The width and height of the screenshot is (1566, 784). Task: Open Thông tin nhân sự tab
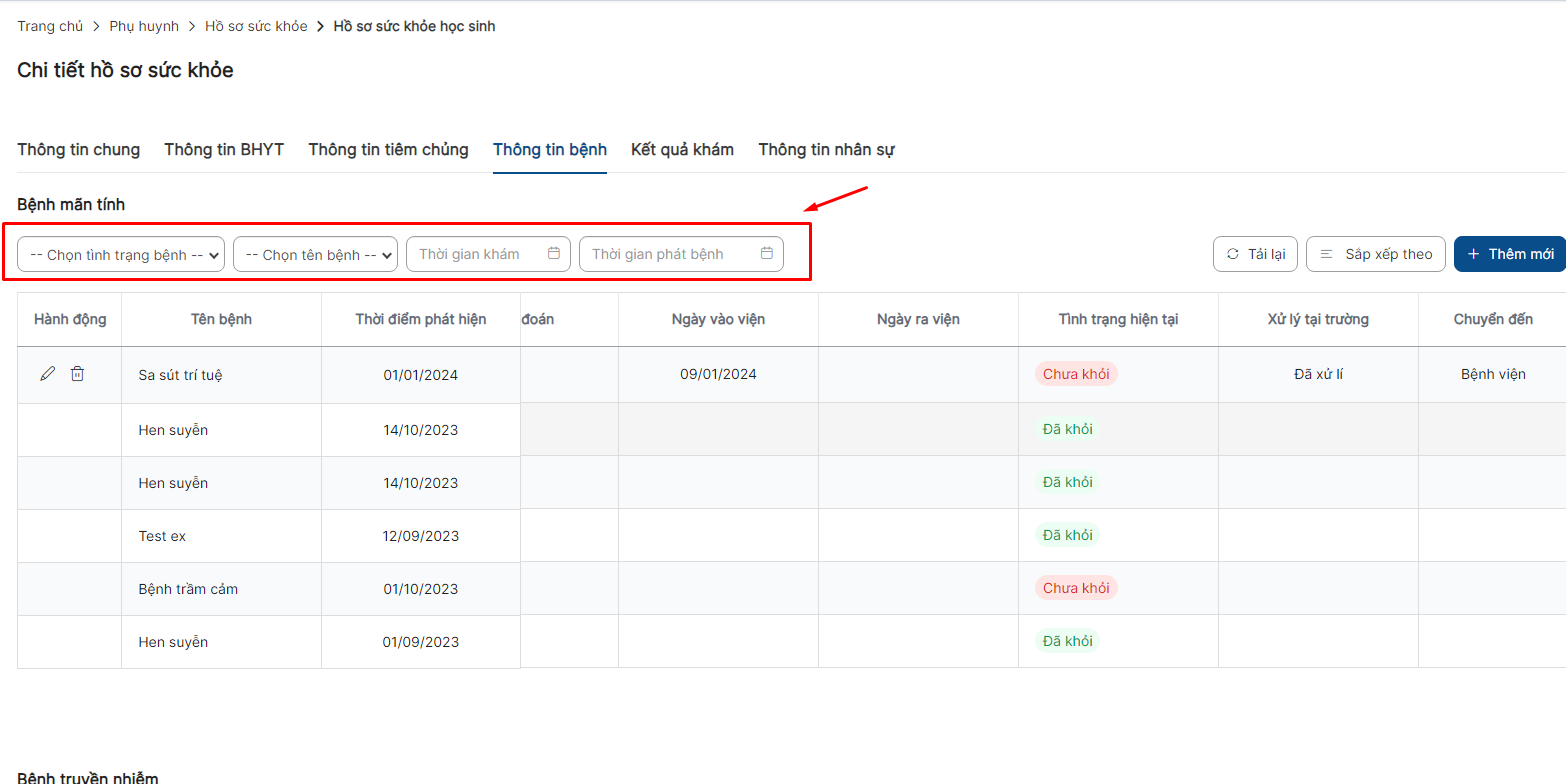click(826, 150)
